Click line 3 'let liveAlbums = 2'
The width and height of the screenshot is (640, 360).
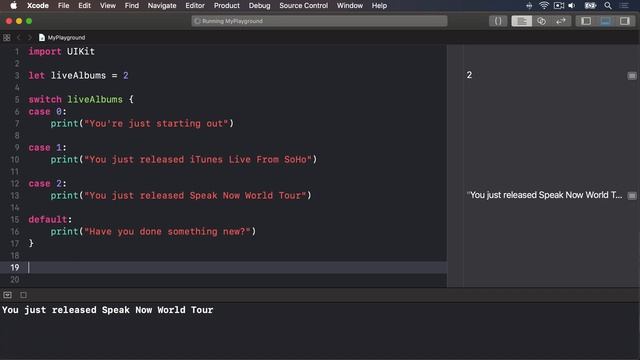point(78,76)
